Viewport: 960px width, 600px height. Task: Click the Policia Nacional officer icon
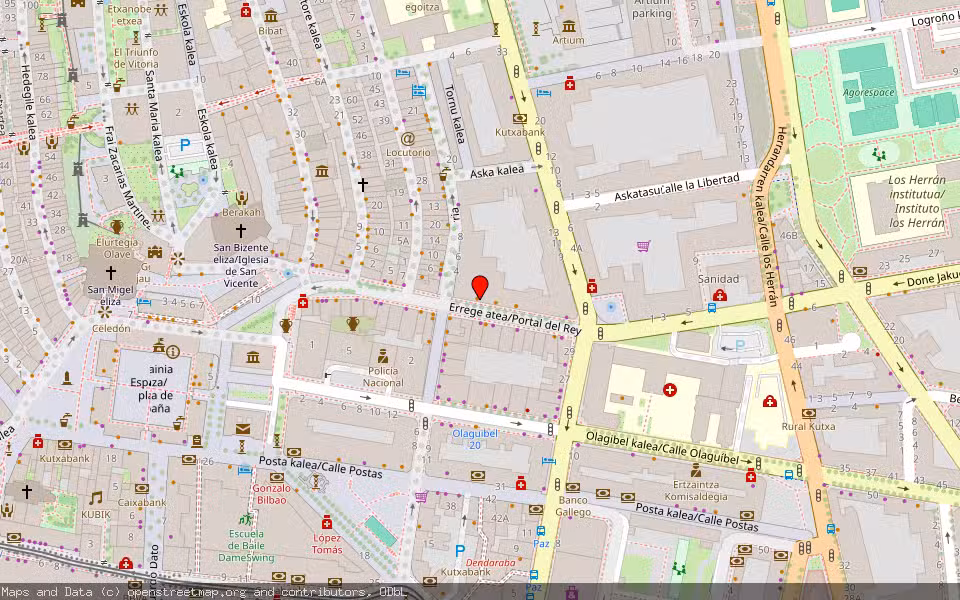pos(383,356)
